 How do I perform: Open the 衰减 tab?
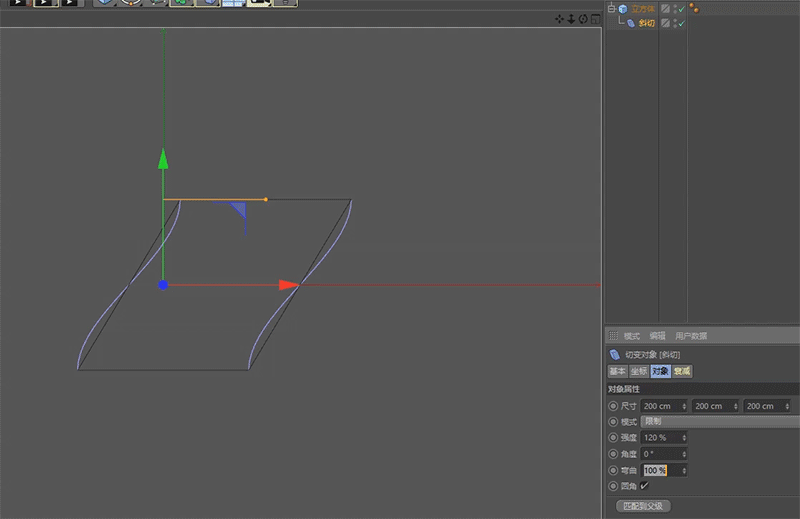[x=682, y=371]
